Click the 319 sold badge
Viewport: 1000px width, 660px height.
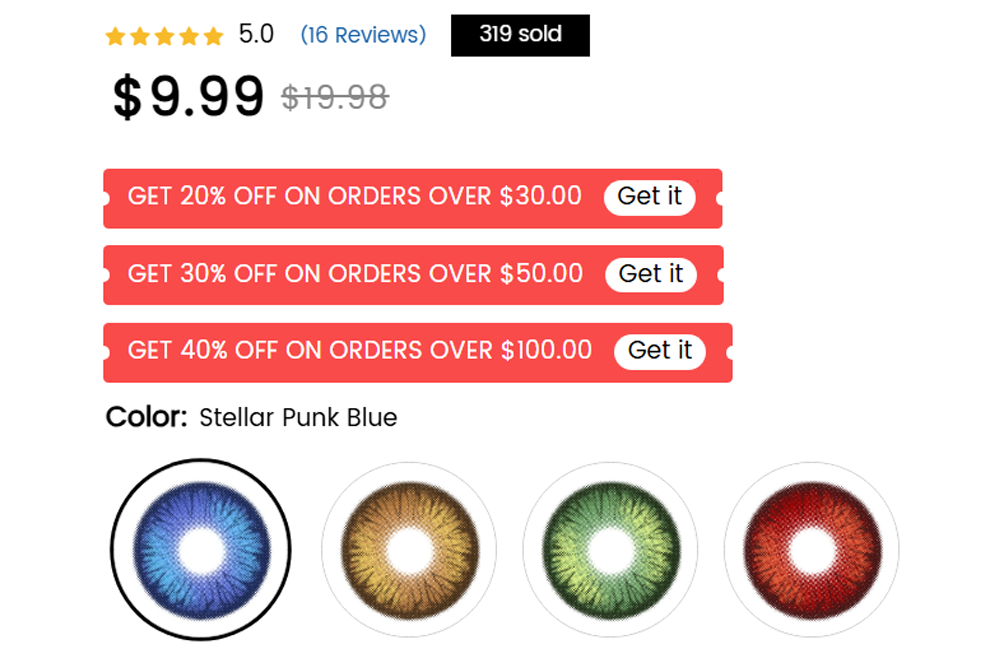click(520, 35)
